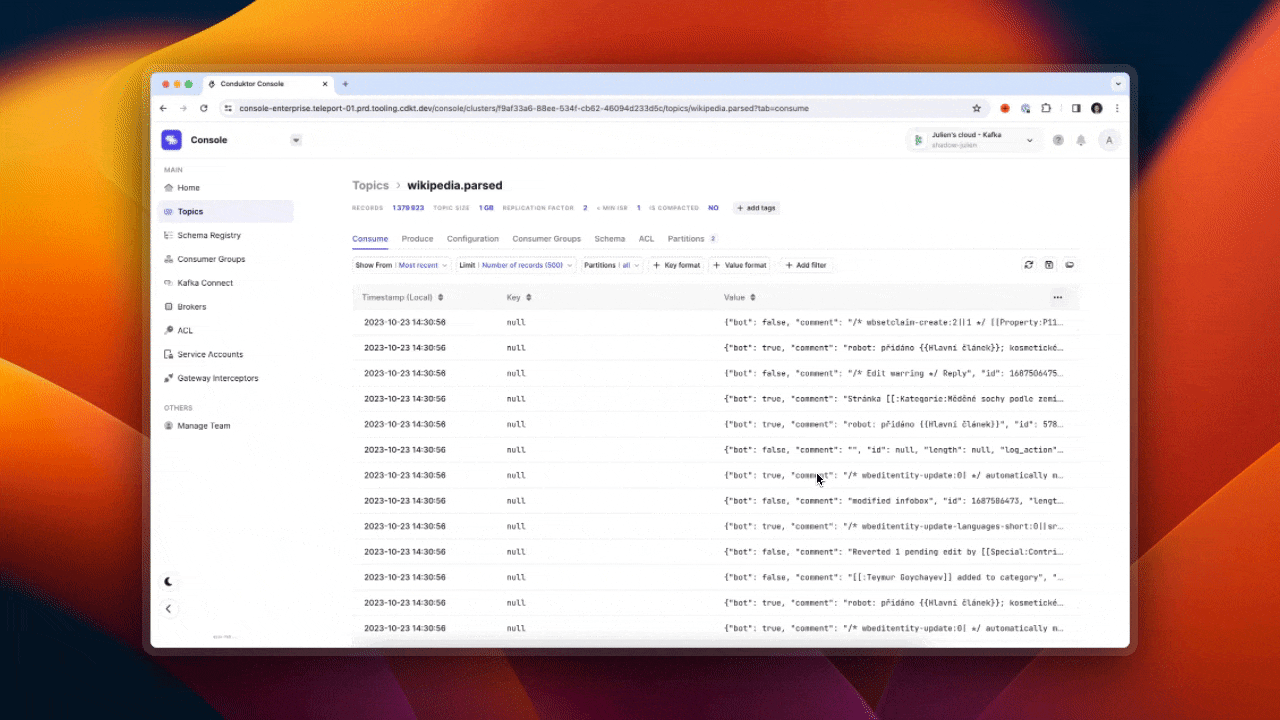
Task: Open the user avatar 'A' menu
Action: point(1108,140)
